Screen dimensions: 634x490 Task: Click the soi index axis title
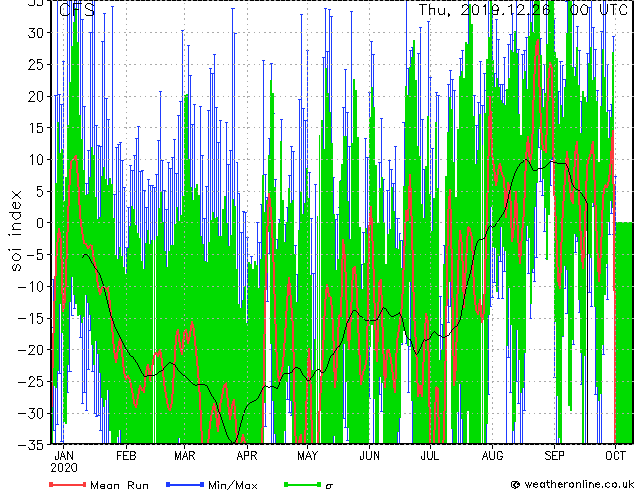click(15, 230)
